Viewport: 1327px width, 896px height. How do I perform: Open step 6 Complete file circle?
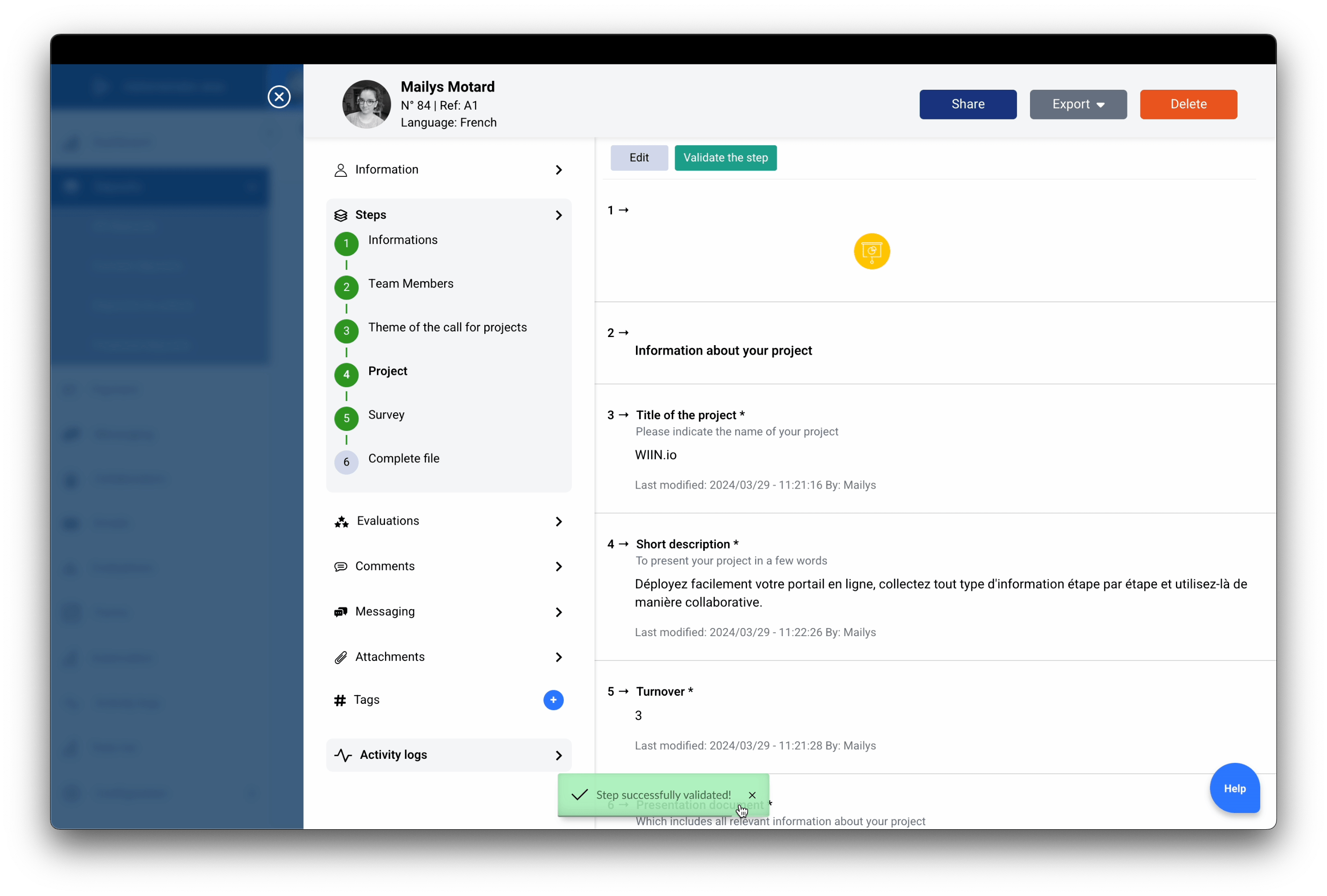(346, 462)
